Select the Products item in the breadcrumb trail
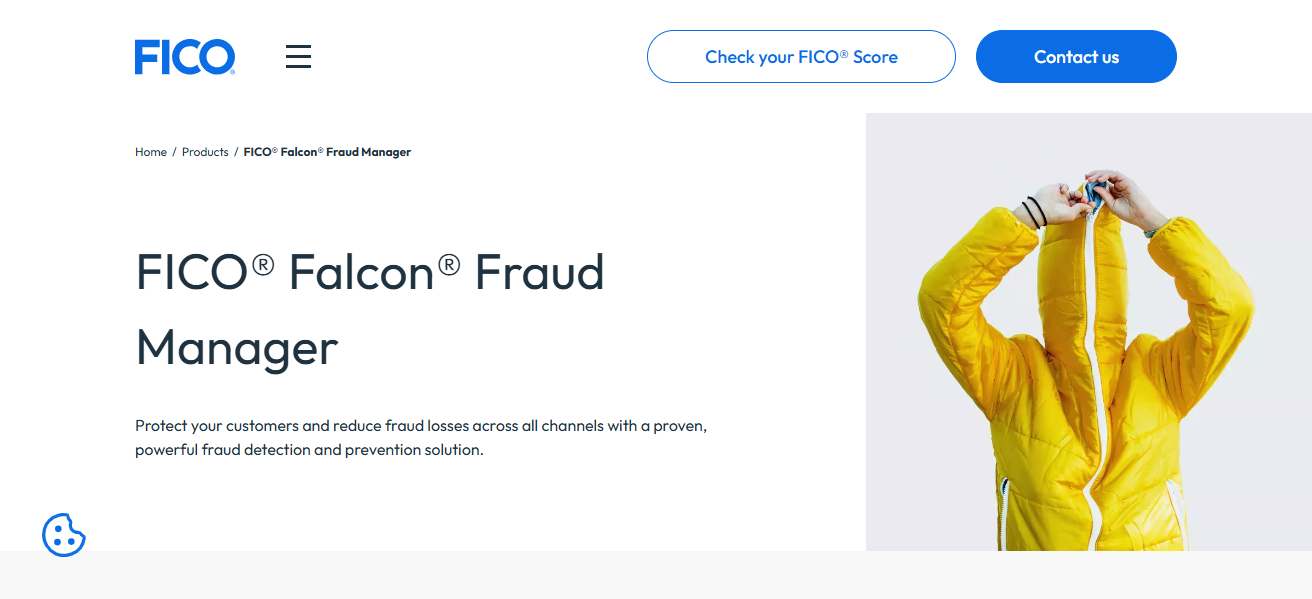Viewport: 1312px width, 599px height. tap(205, 151)
